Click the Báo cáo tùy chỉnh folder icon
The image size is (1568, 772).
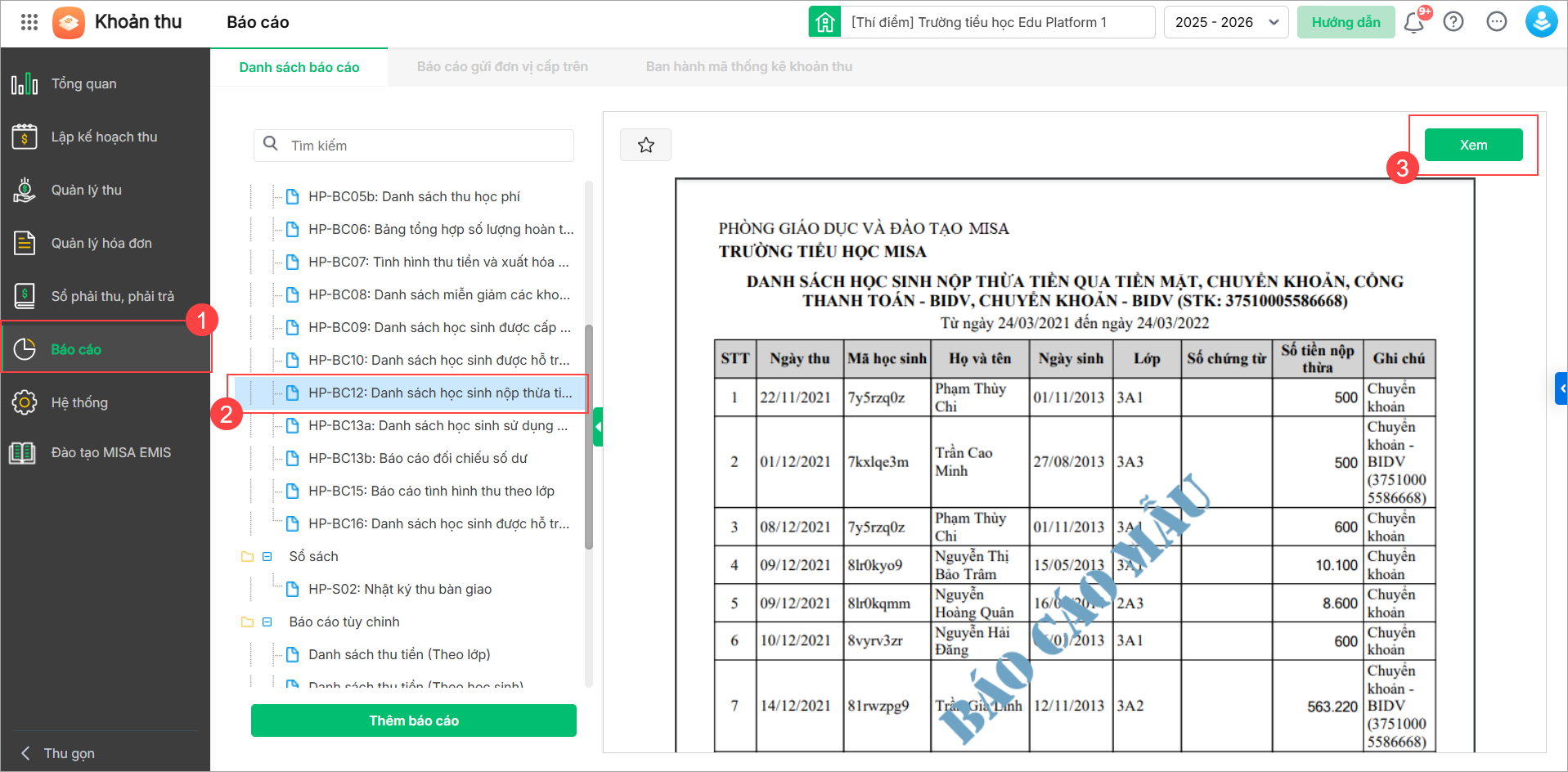(247, 622)
